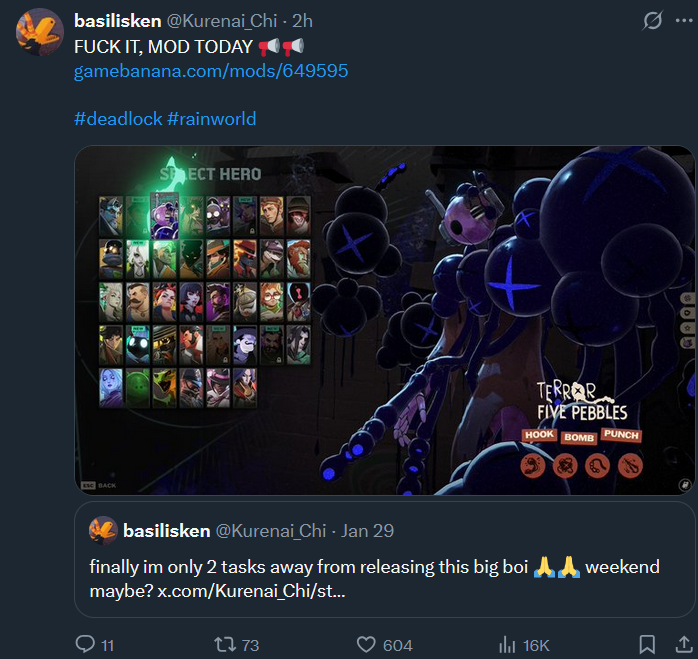This screenshot has height=659, width=698.
Task: Click the basilisken display name on main tweet
Action: coord(118,21)
